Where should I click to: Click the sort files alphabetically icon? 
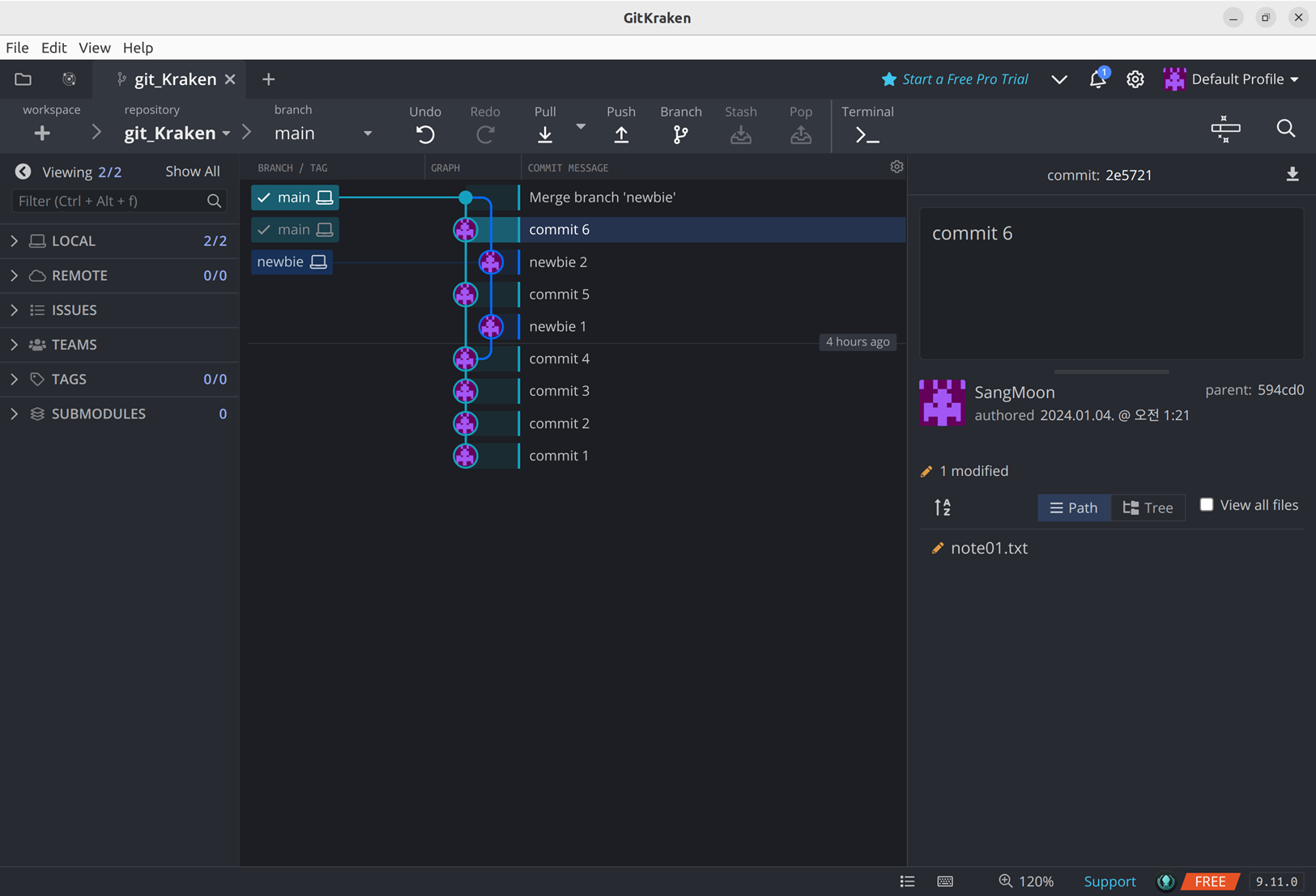coord(943,507)
